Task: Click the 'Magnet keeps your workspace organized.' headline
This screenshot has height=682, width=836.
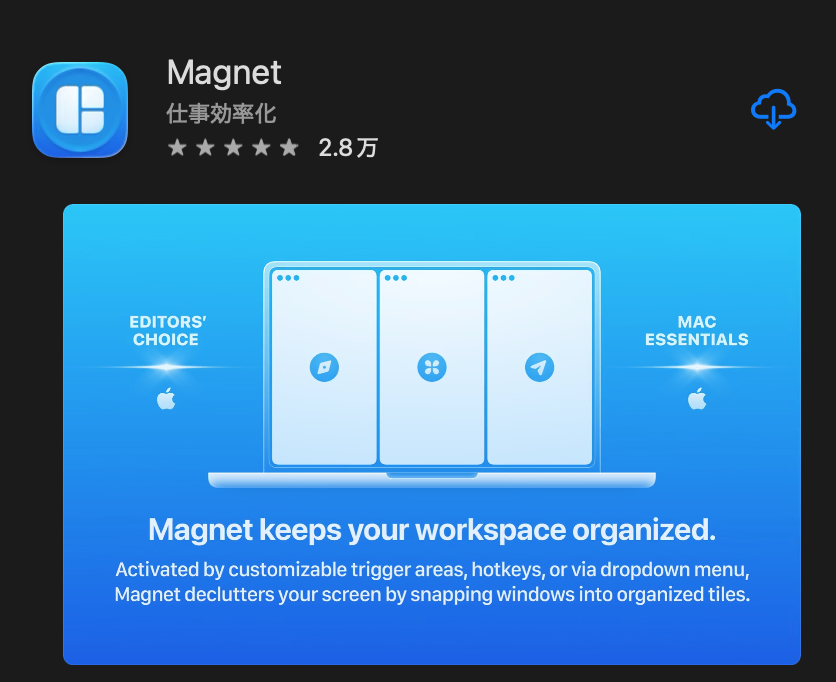Action: click(432, 529)
